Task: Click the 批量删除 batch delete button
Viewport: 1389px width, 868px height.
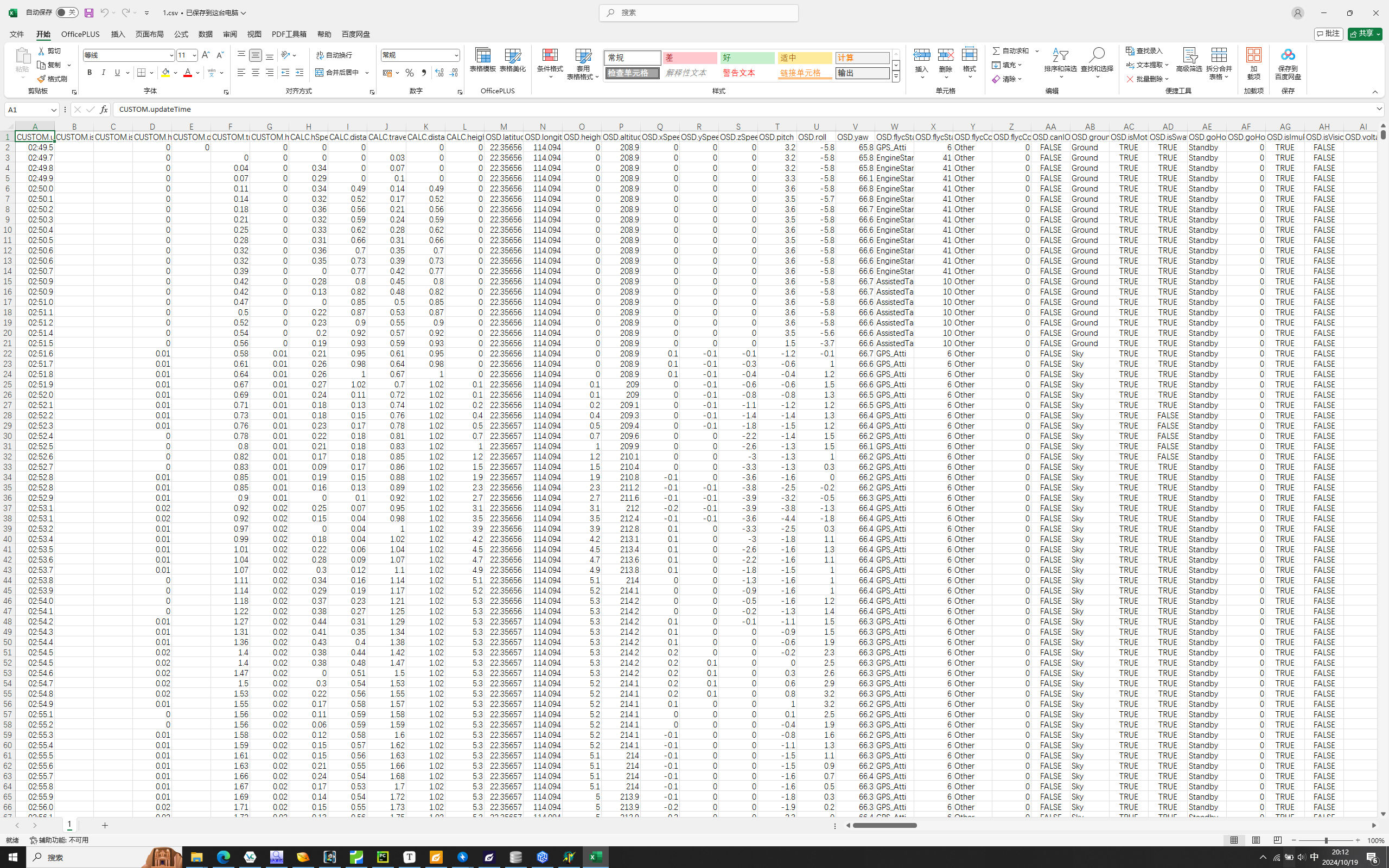Action: [1147, 79]
